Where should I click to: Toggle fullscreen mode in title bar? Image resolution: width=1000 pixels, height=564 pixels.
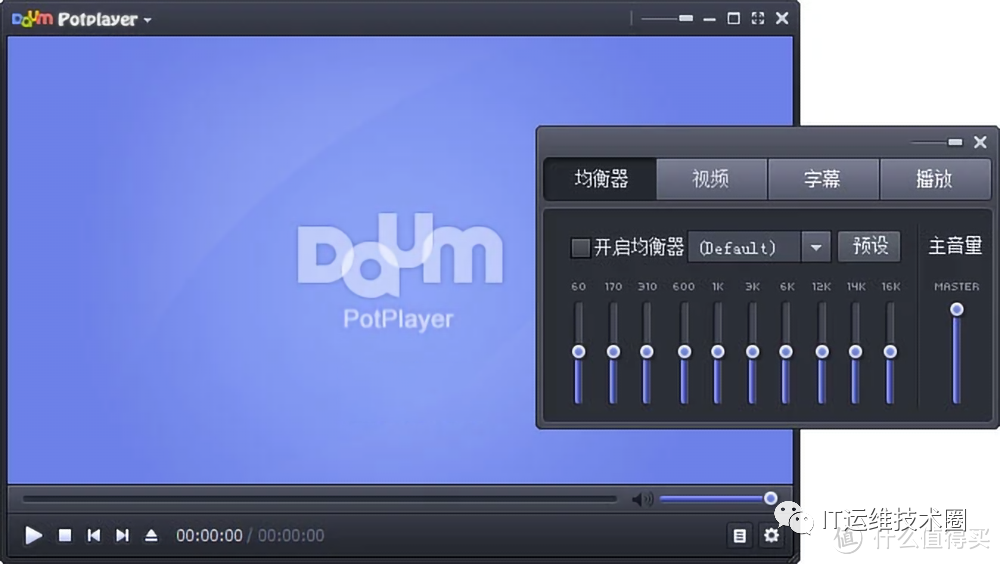click(x=758, y=19)
